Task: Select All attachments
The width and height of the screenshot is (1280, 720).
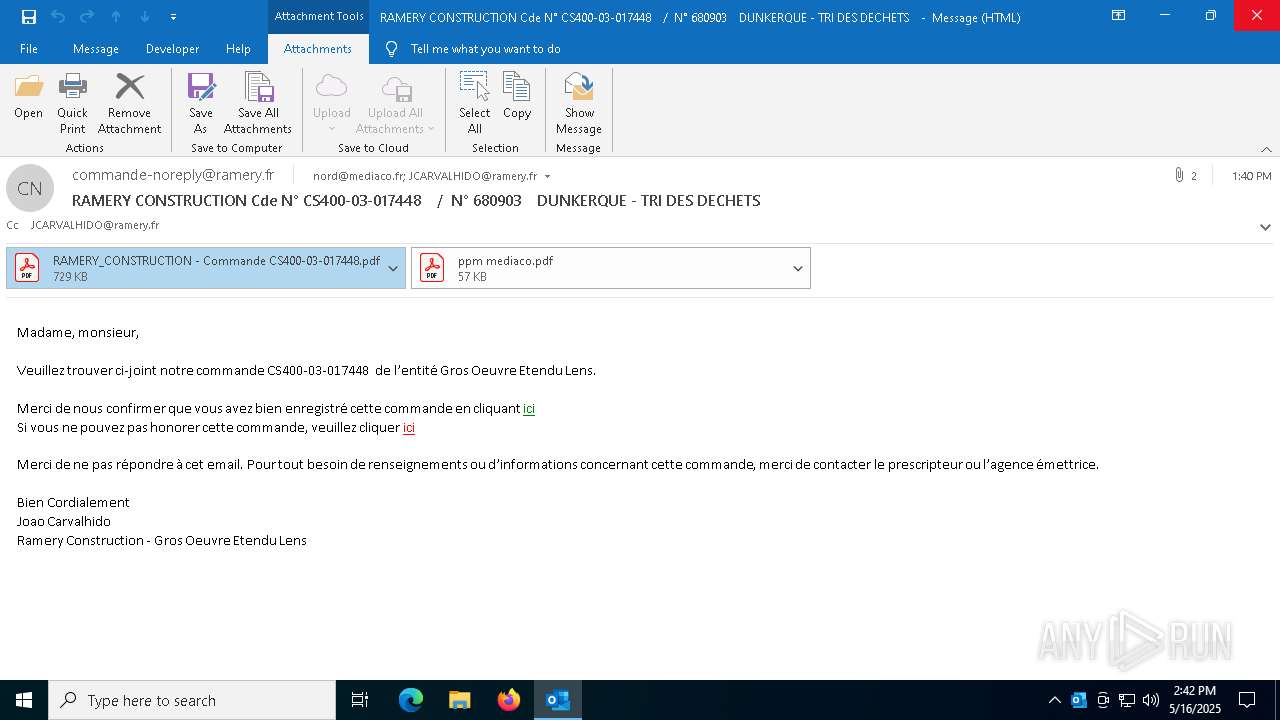Action: click(x=475, y=103)
